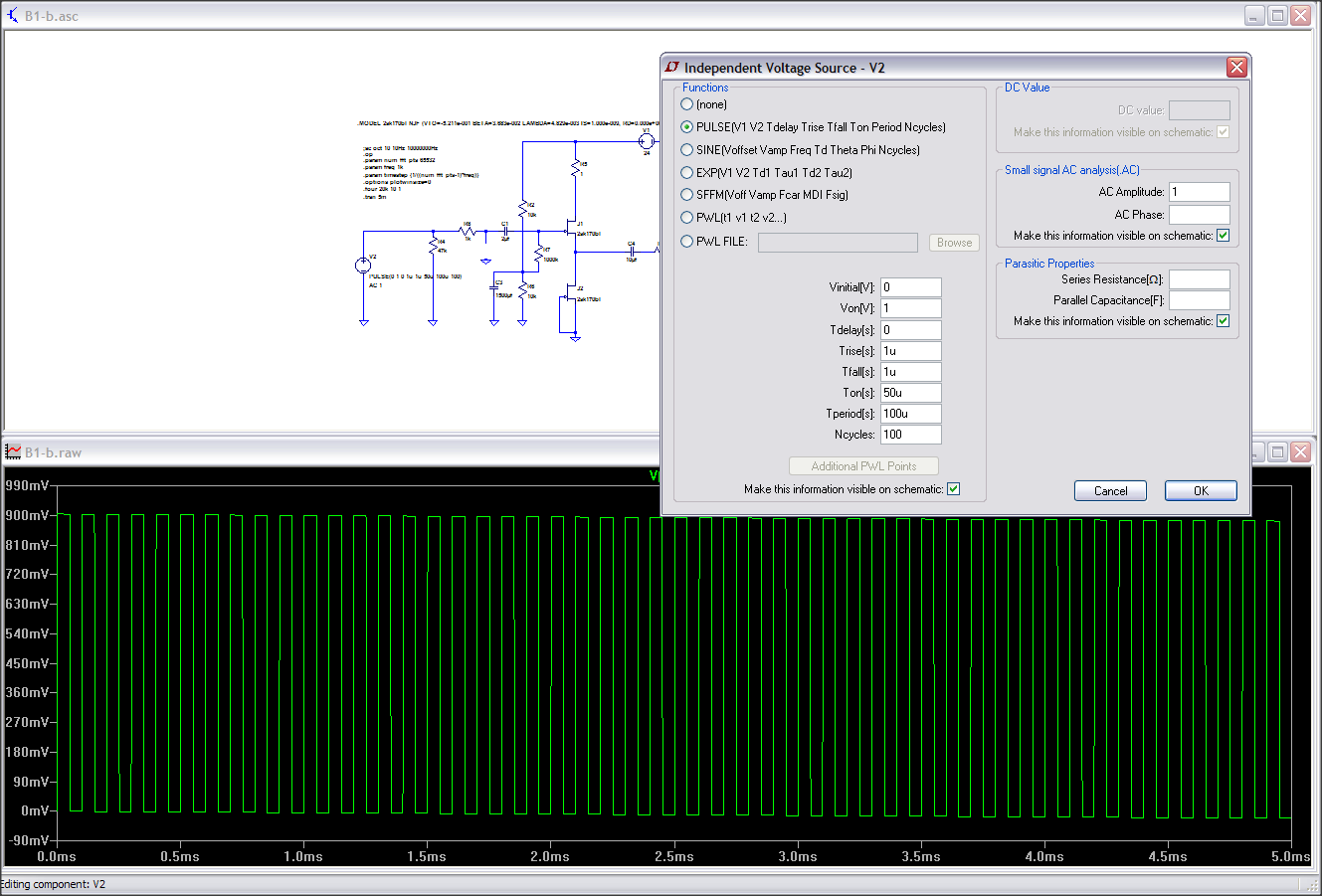The image size is (1322, 896).
Task: Select the EXP function radio button
Action: (x=687, y=173)
